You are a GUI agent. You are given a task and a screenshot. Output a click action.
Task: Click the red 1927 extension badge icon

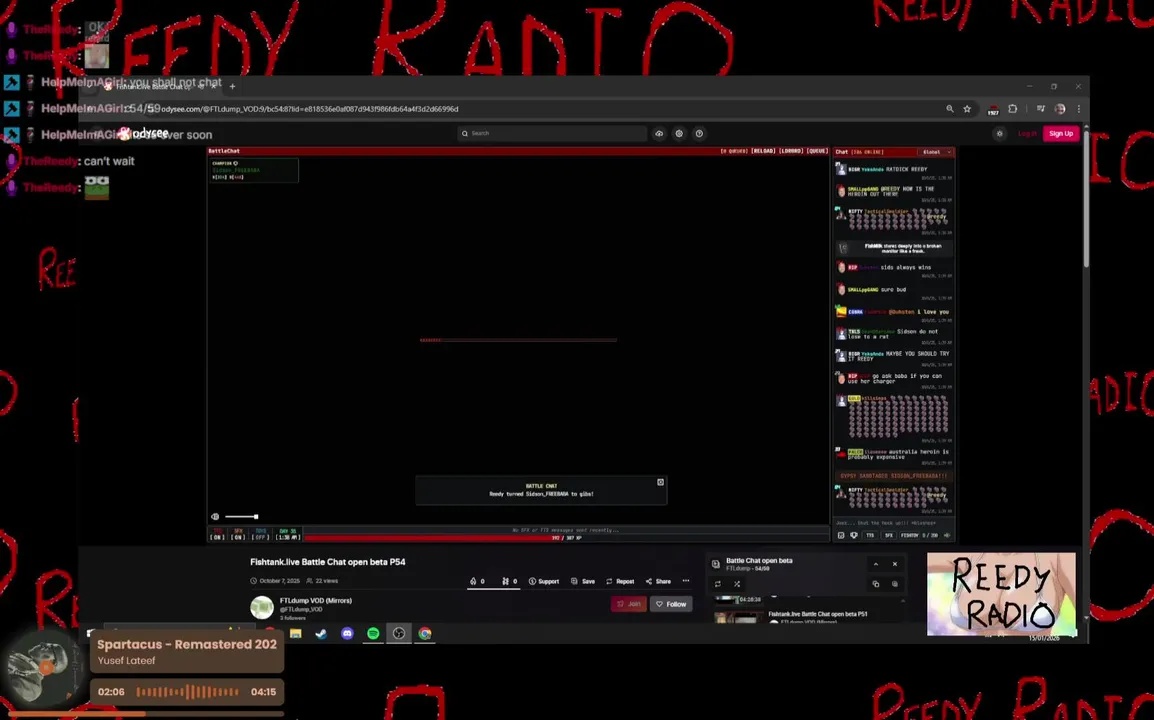tap(993, 110)
